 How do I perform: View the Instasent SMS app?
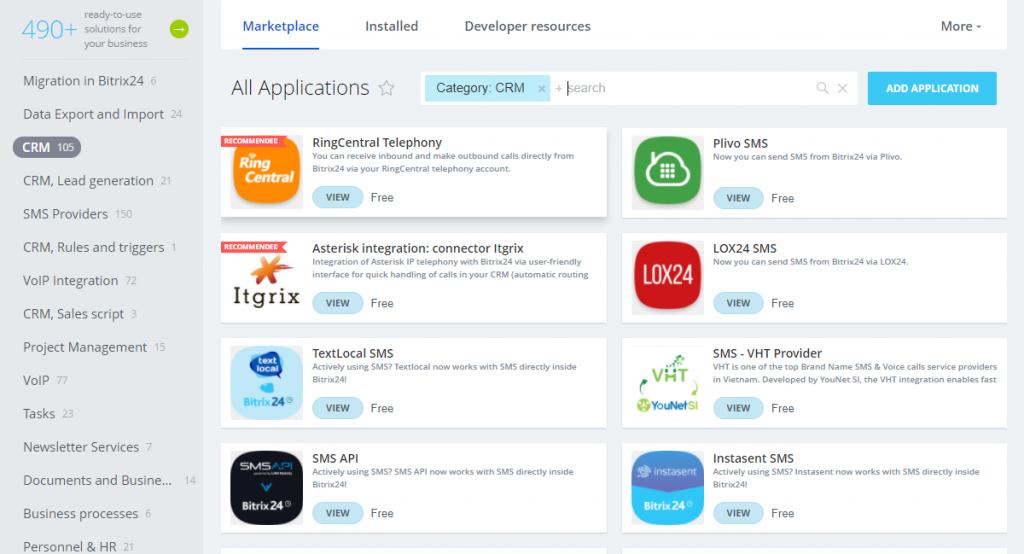coord(738,513)
